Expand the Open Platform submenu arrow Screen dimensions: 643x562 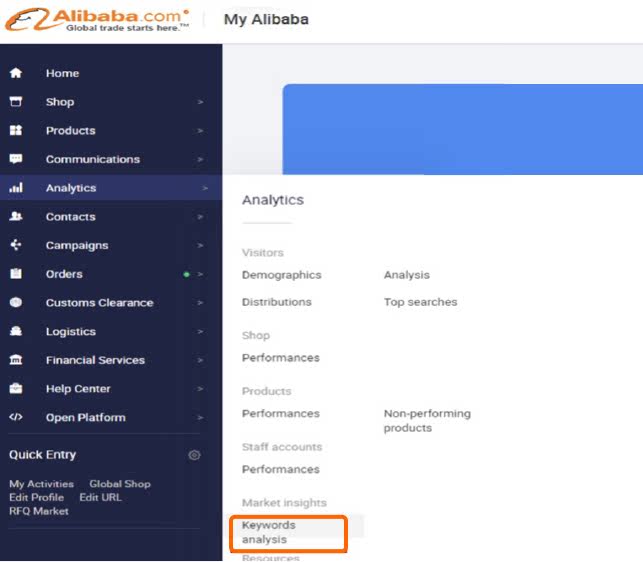[200, 418]
